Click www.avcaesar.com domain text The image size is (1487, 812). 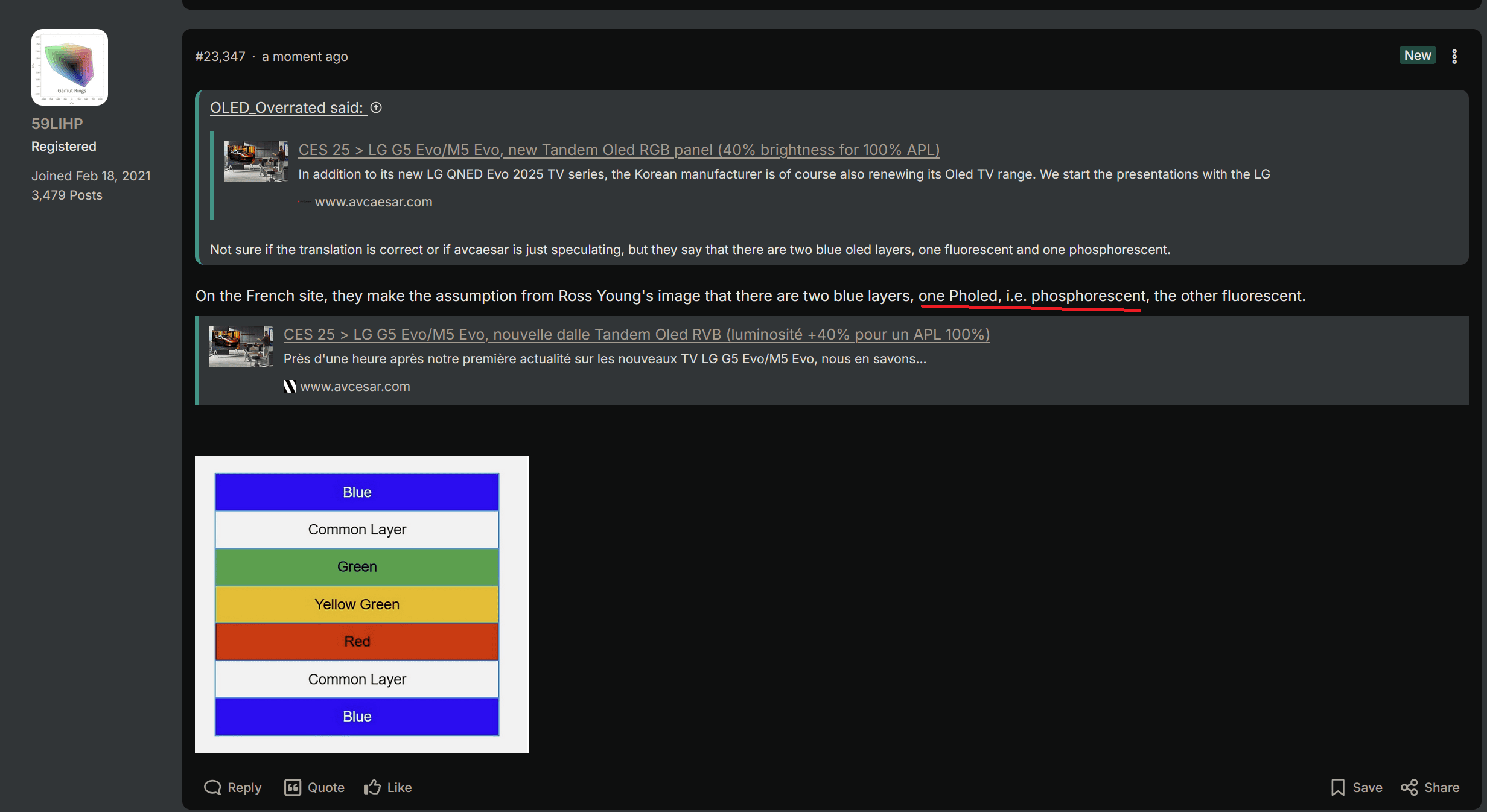[x=374, y=202]
